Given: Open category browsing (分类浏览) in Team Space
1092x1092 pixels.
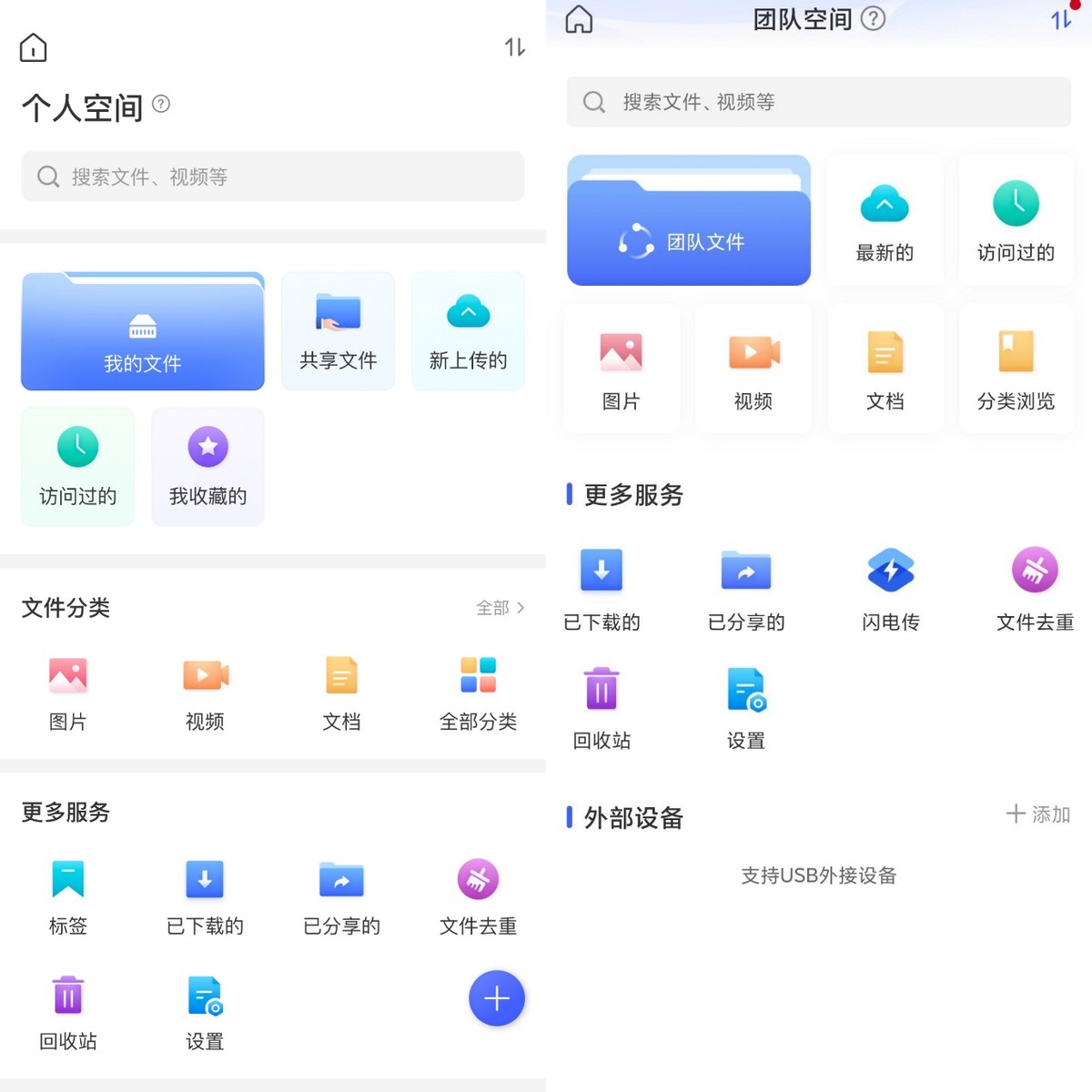Looking at the screenshot, I should coord(1016,367).
